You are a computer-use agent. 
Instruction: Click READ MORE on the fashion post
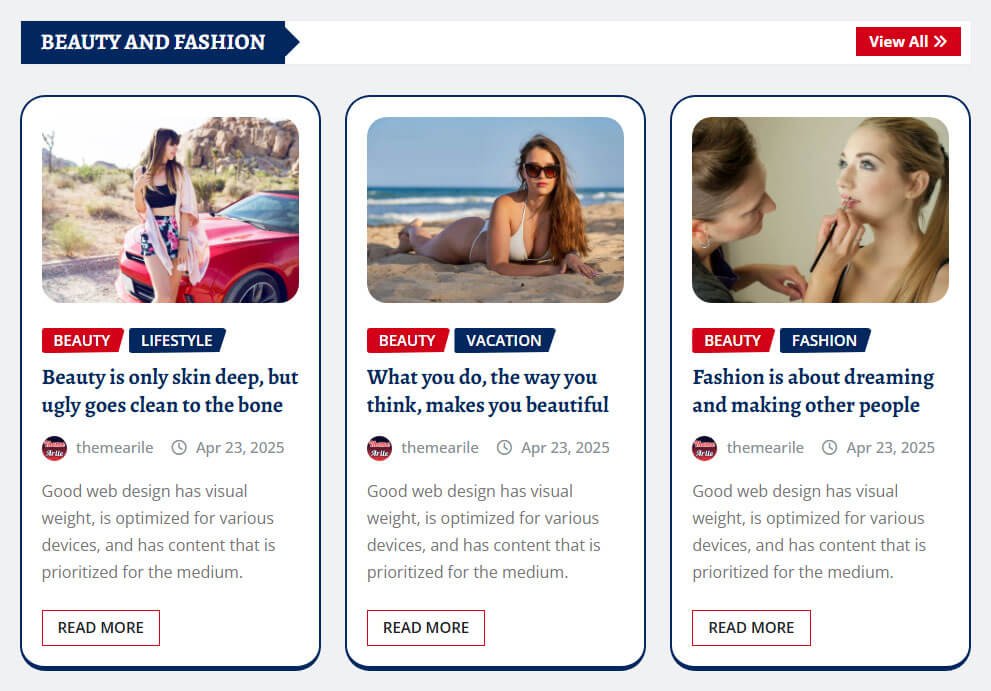point(751,628)
